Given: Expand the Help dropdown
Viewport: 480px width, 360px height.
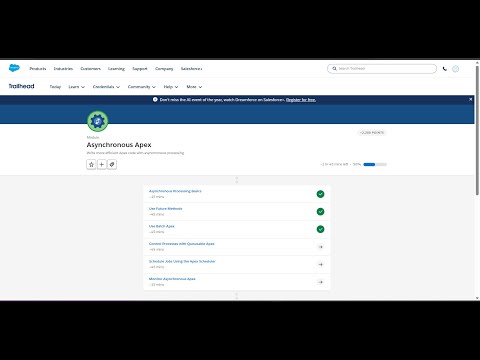Looking at the screenshot, I should (x=171, y=87).
